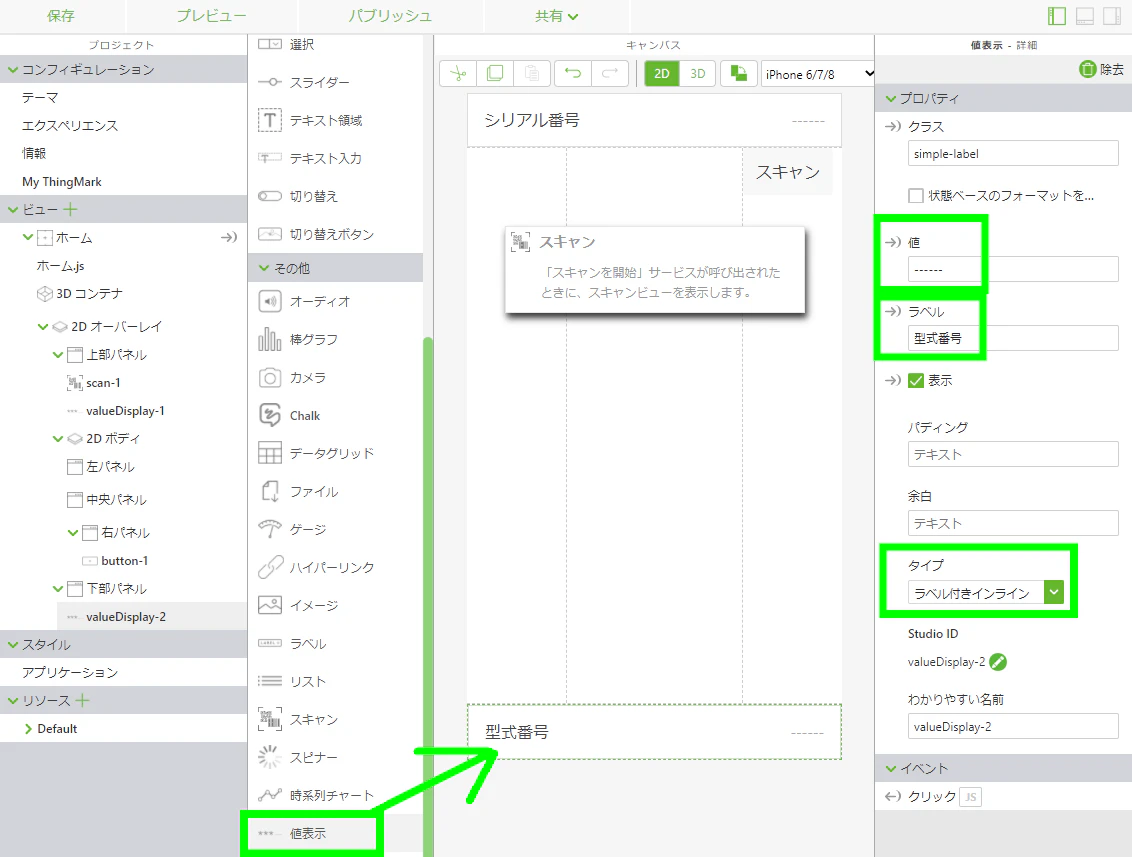
Task: Add a view with the ビュー plus icon
Action: [x=70, y=209]
